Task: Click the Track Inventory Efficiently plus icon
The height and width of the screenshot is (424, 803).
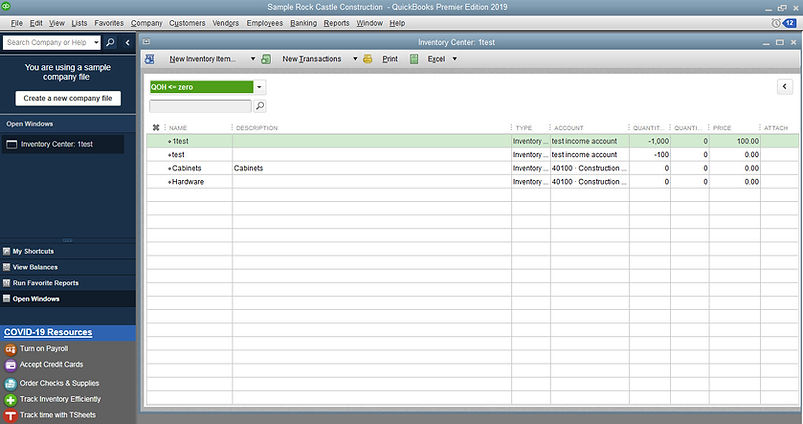Action: 10,399
